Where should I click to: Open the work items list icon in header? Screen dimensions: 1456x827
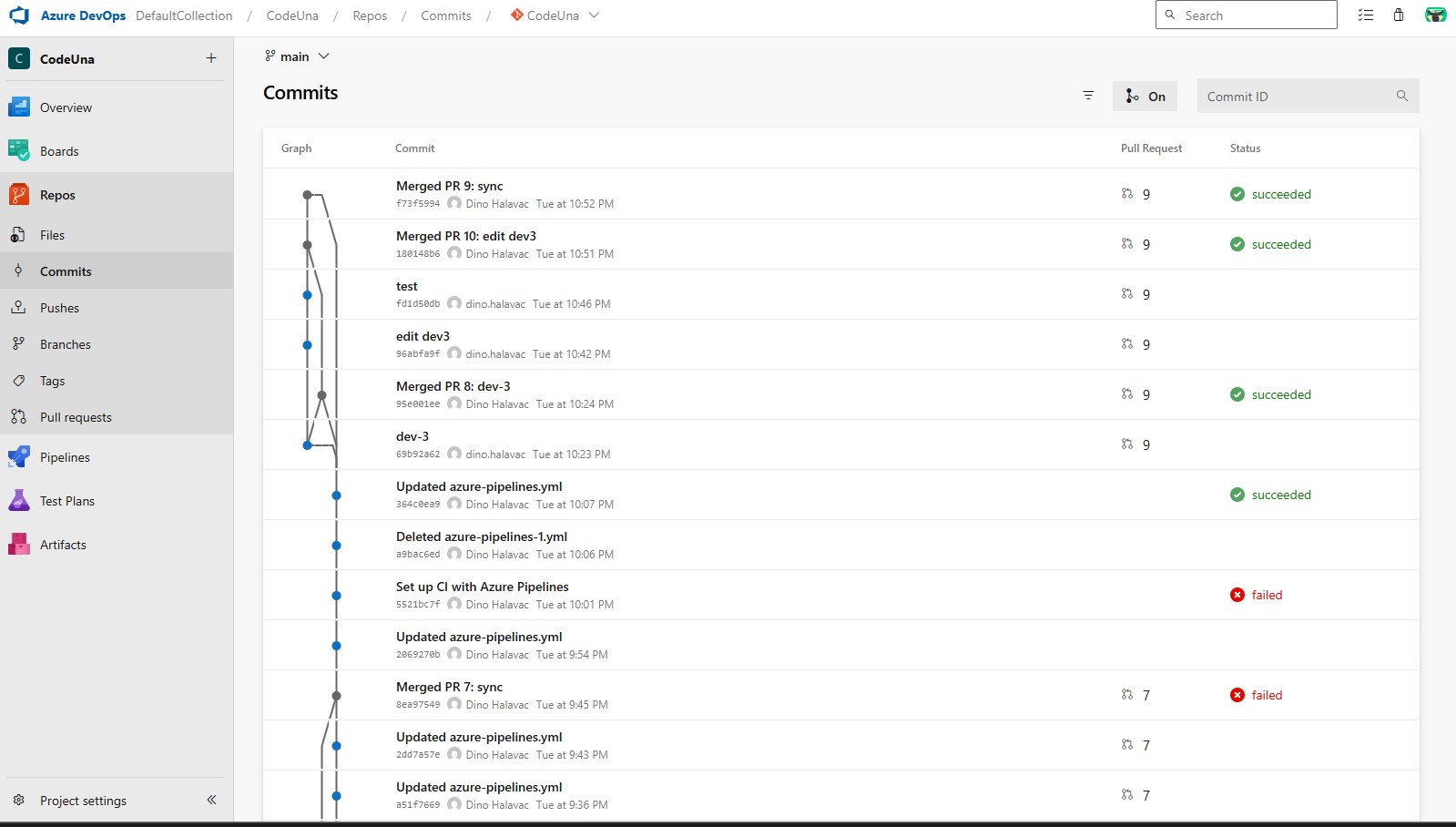[1365, 15]
